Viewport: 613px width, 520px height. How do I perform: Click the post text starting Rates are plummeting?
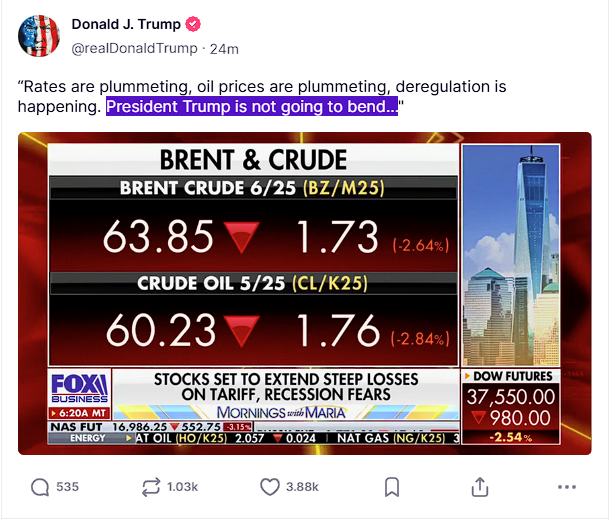pyautogui.click(x=262, y=96)
